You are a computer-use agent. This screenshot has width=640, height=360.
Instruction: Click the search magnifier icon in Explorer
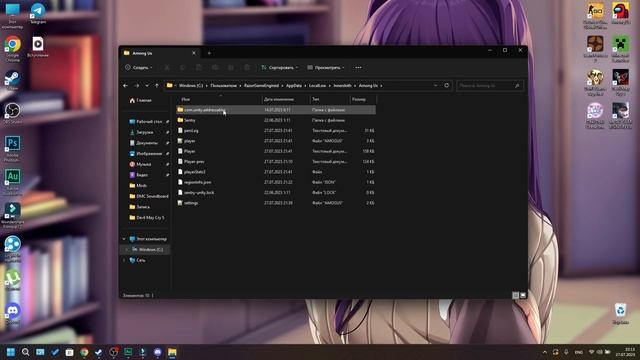click(517, 86)
